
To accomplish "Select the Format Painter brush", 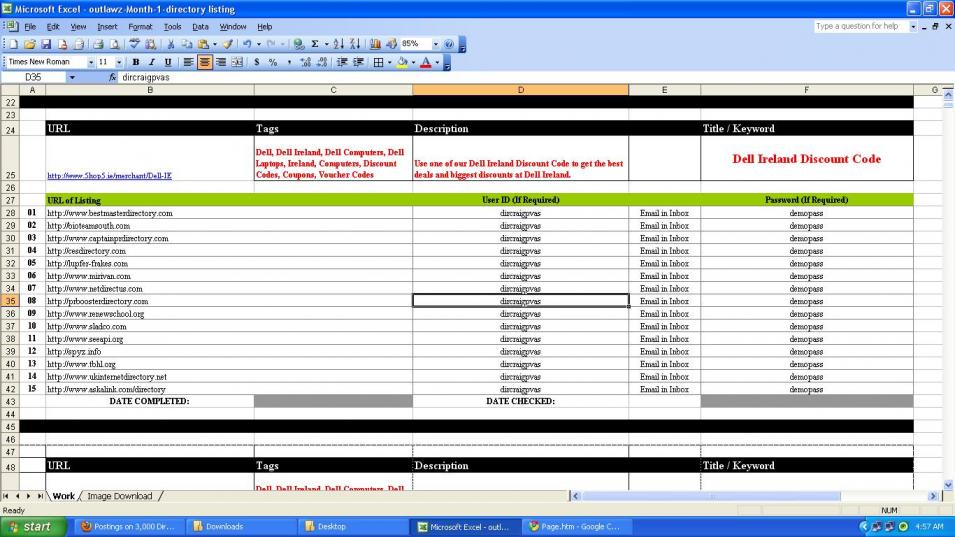I will pyautogui.click(x=227, y=44).
